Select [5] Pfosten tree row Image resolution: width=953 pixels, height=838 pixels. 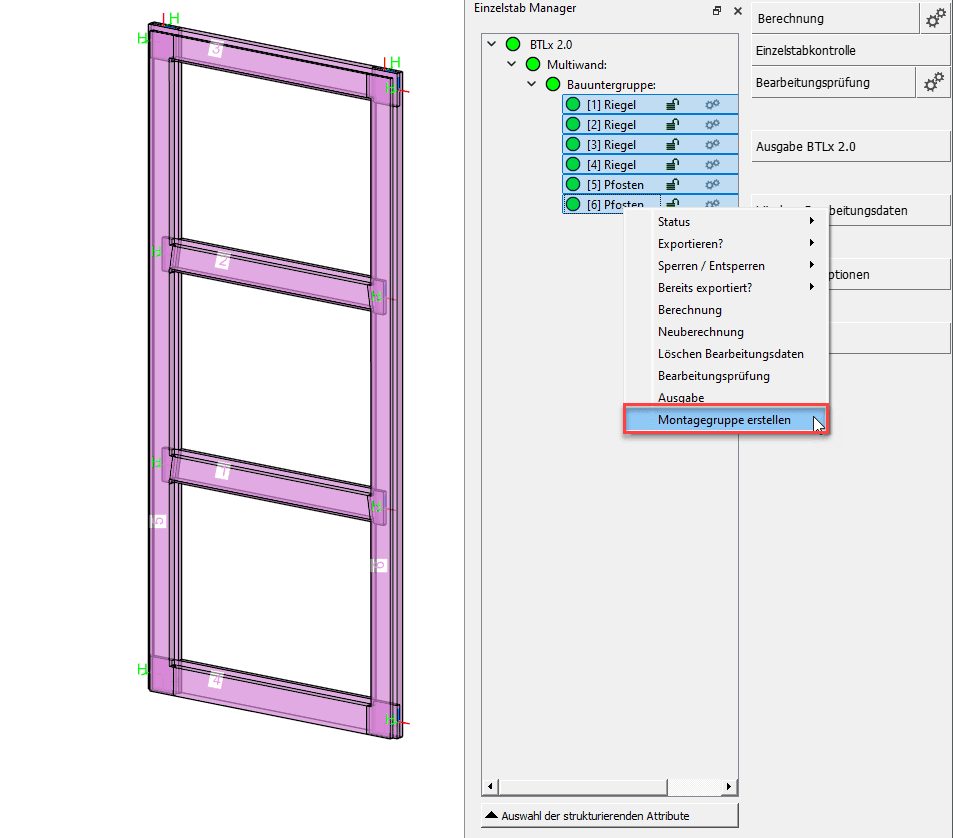tap(650, 184)
